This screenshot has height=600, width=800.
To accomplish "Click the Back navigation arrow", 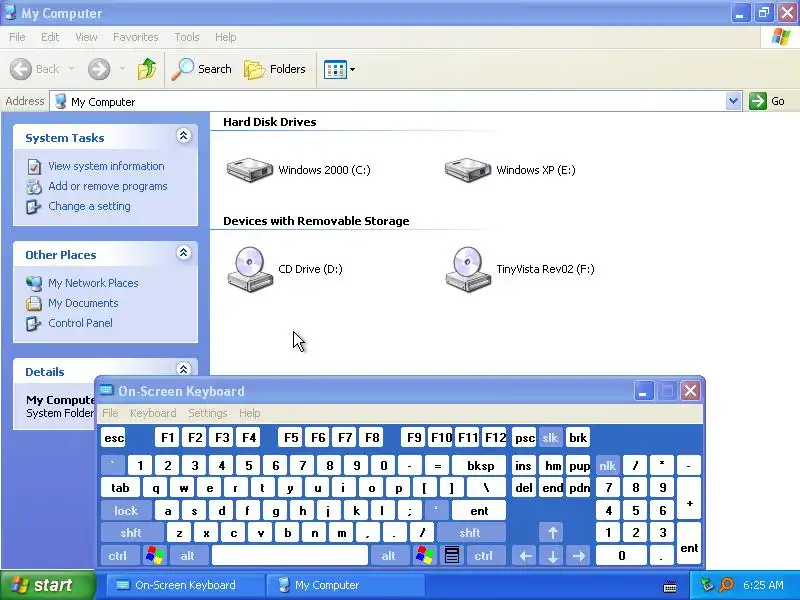I will pyautogui.click(x=21, y=69).
